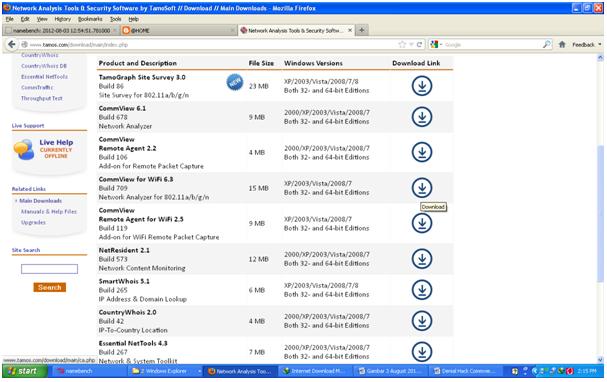Open the Main Downloads link
Image resolution: width=607 pixels, height=382 pixels.
[40, 201]
